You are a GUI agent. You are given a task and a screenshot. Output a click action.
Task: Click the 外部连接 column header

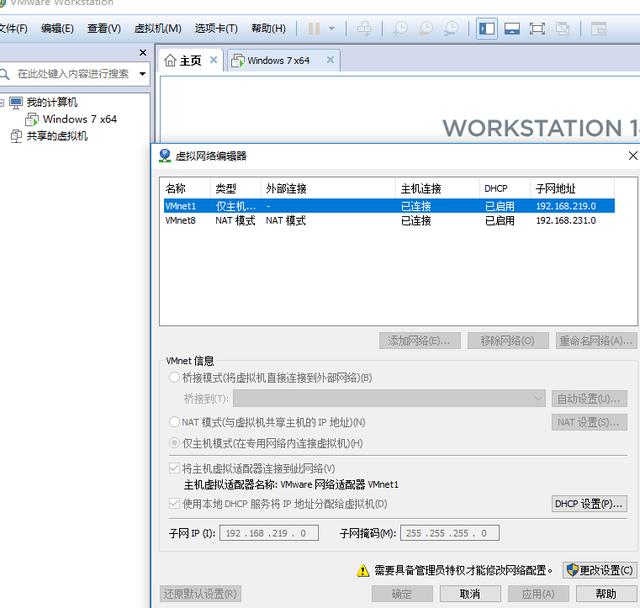point(328,189)
